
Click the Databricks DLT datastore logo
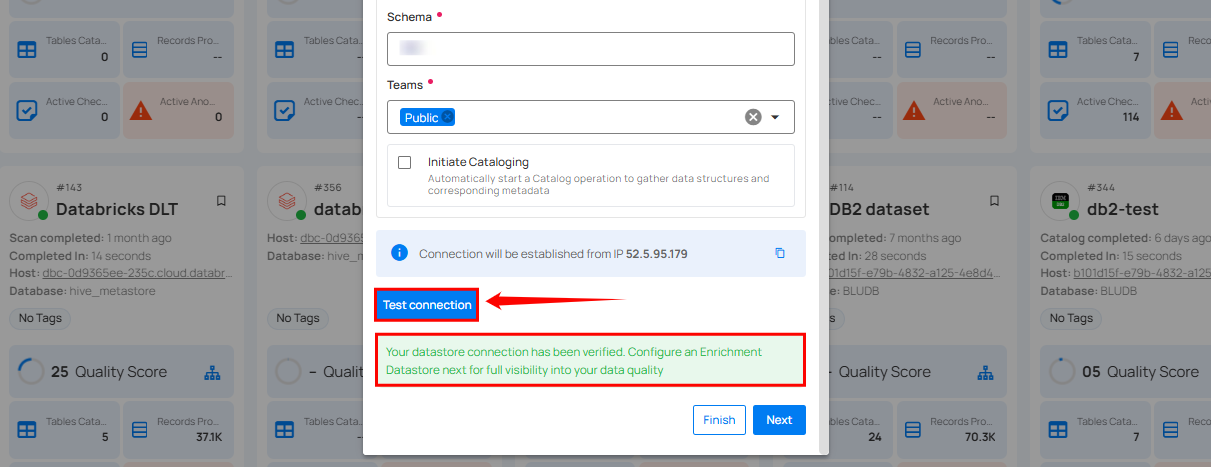pyautogui.click(x=30, y=201)
